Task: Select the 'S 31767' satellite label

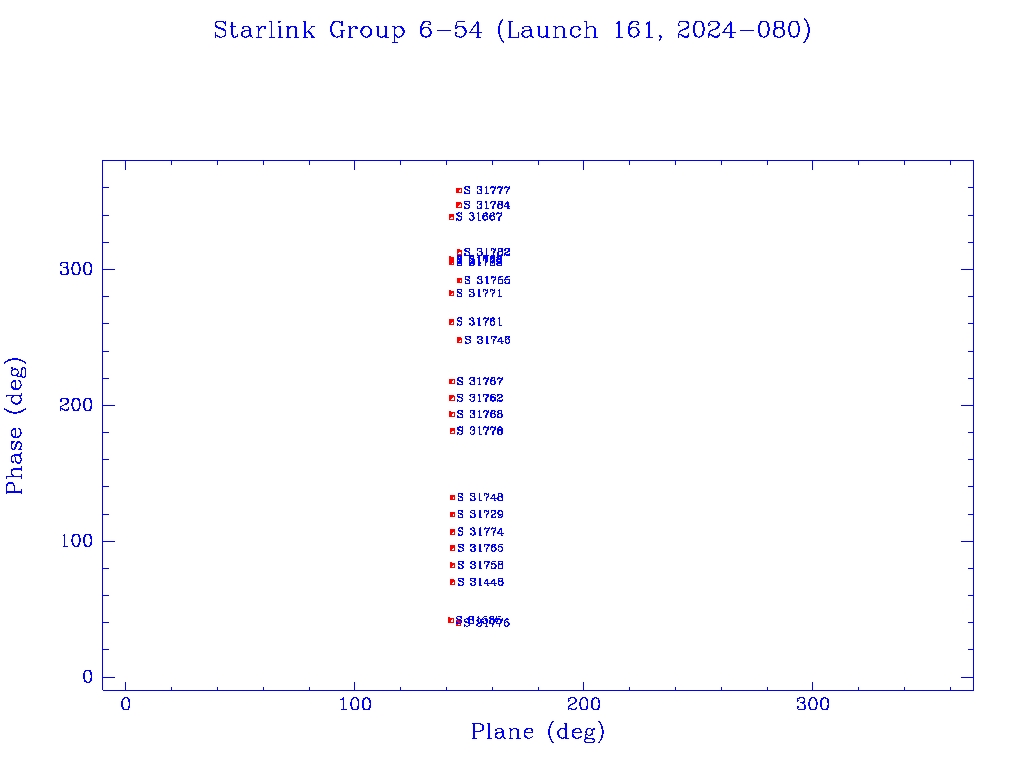Action: coord(479,381)
